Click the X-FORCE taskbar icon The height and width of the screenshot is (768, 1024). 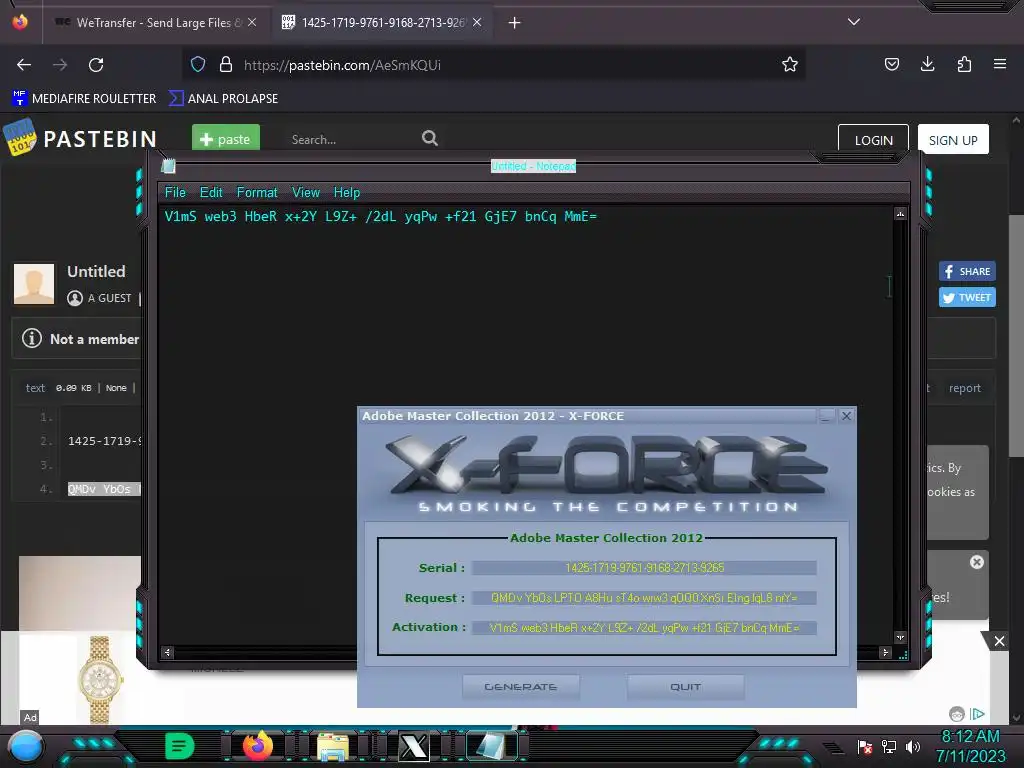click(x=413, y=747)
